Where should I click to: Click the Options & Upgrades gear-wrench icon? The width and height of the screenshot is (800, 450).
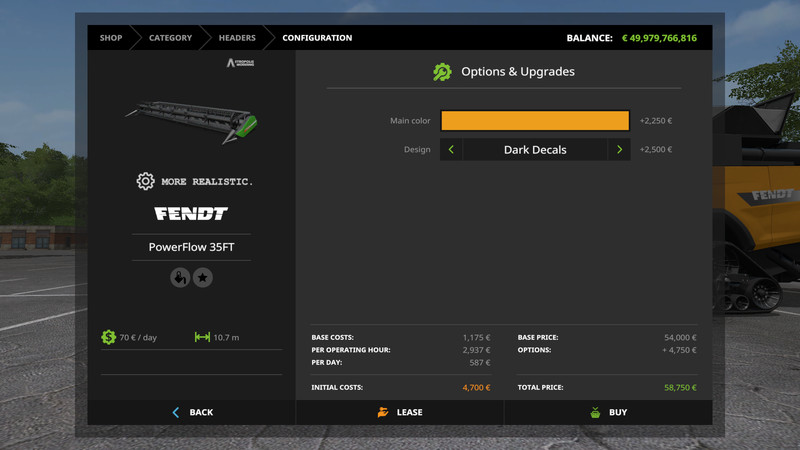(x=442, y=72)
